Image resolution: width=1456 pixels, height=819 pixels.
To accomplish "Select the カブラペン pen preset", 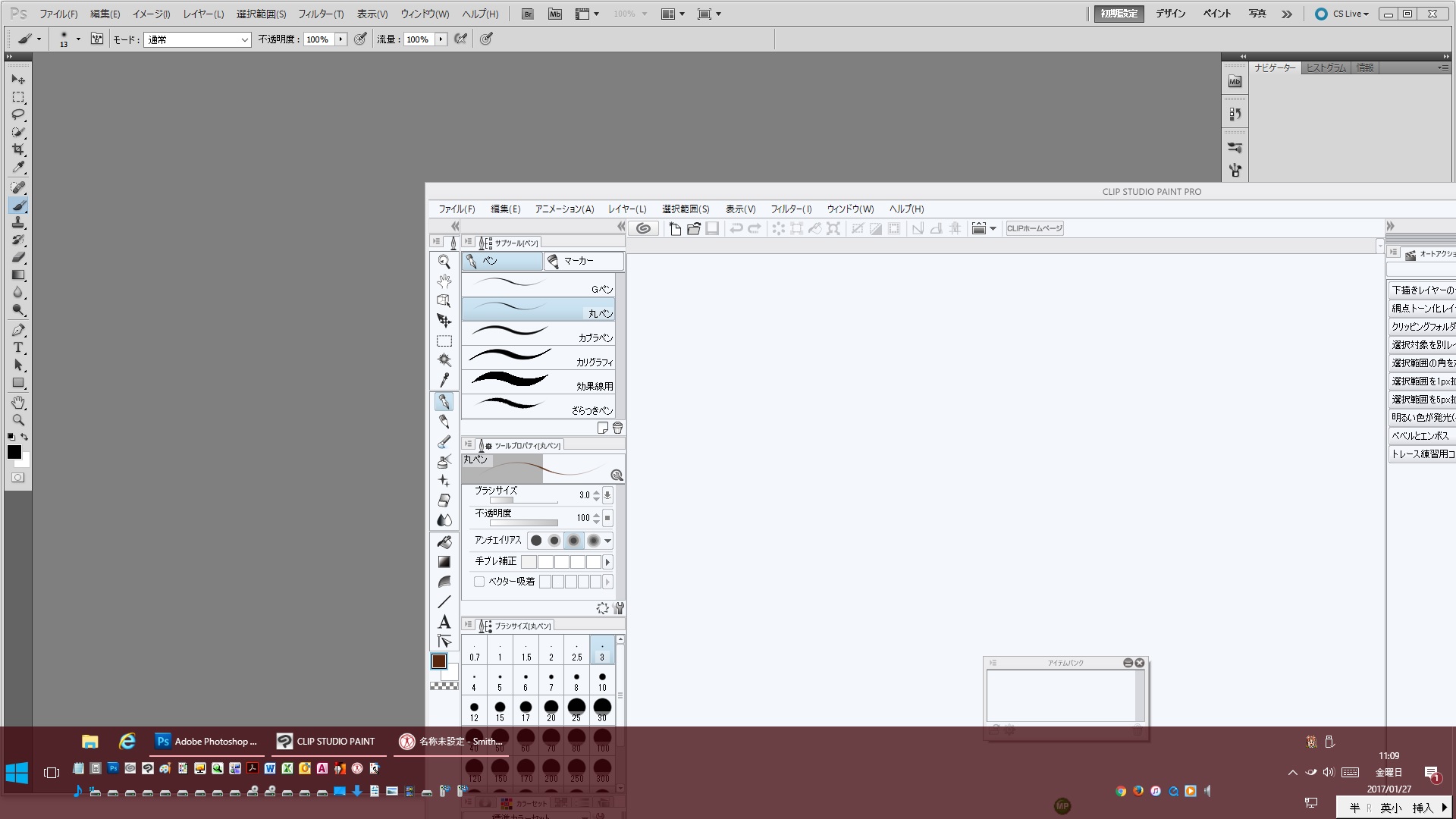I will (538, 333).
